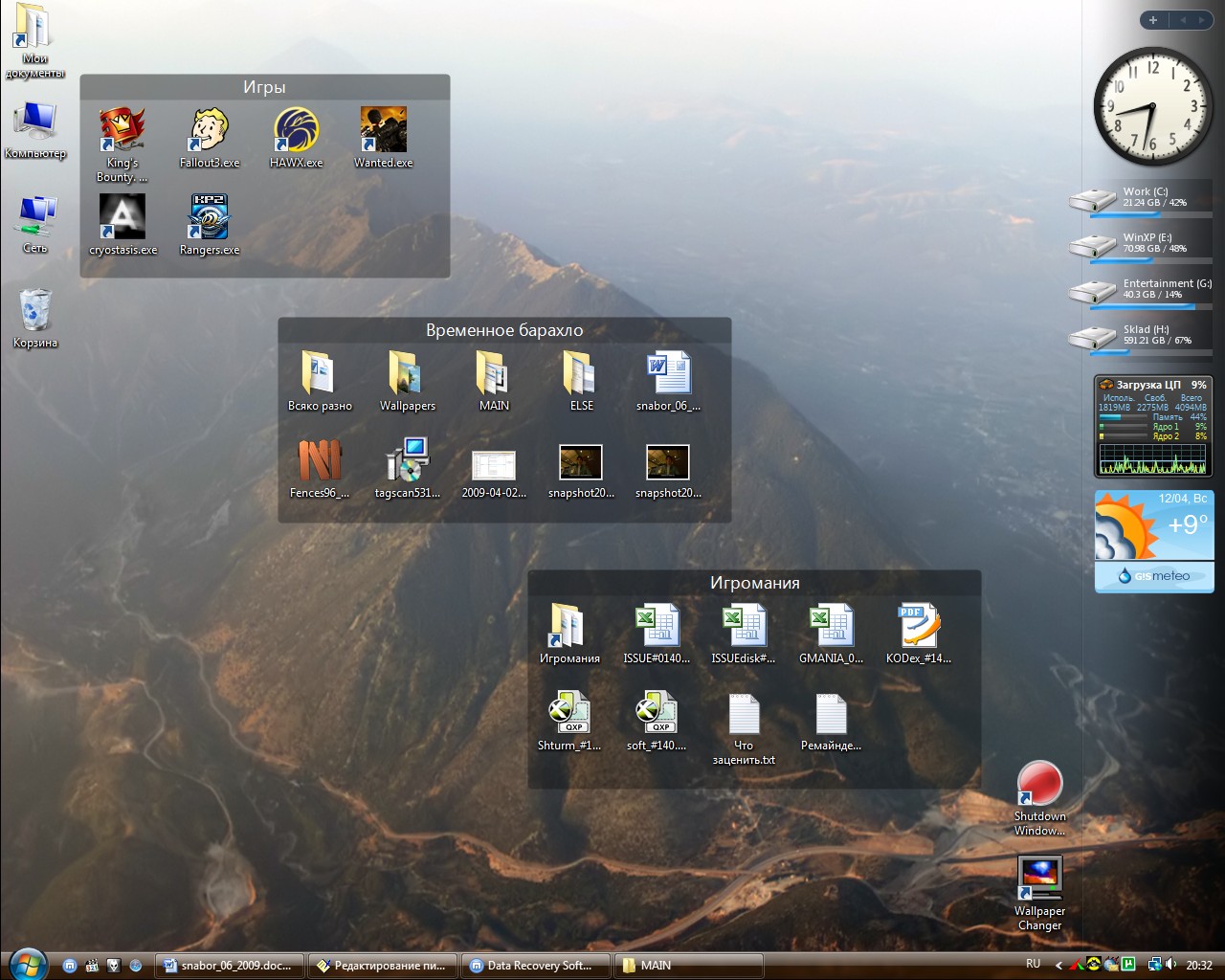Open the Мои документы desktop folder
The height and width of the screenshot is (980, 1225).
pyautogui.click(x=34, y=41)
